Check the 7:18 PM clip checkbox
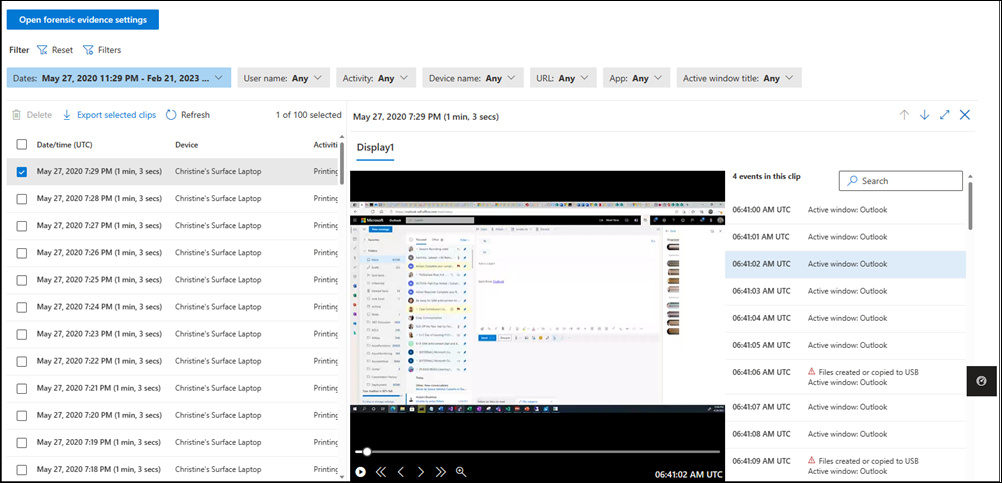The image size is (1002, 483). [x=22, y=470]
